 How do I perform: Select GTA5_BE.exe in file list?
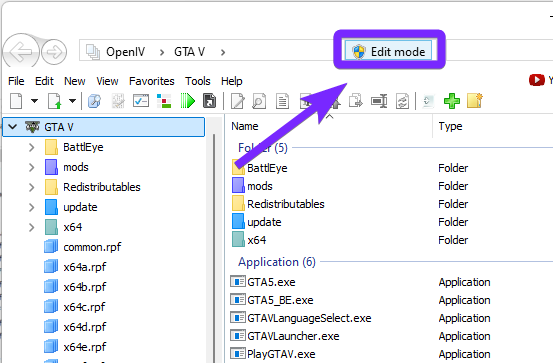(x=272, y=300)
